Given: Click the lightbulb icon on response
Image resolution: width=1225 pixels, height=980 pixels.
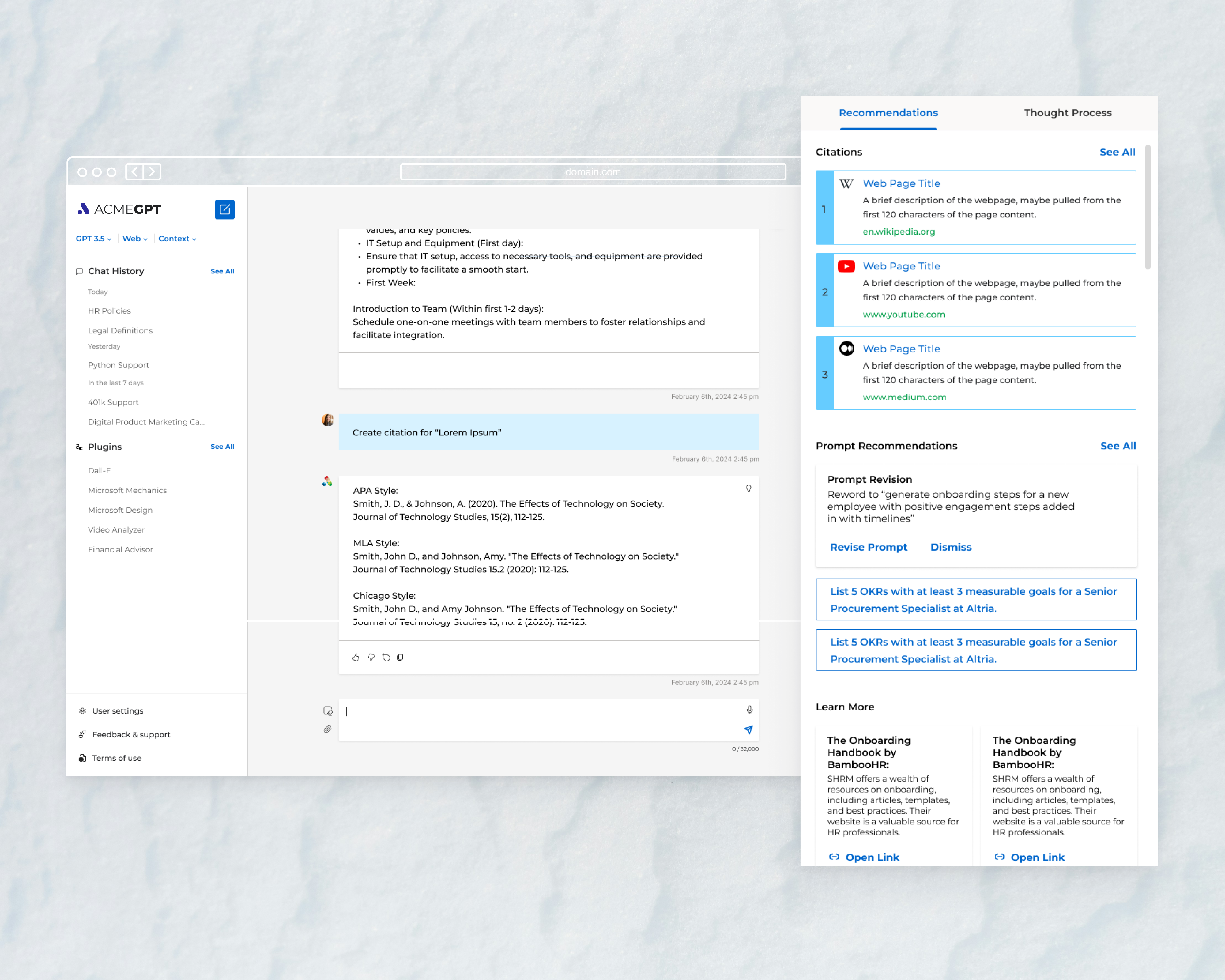Looking at the screenshot, I should coord(748,488).
